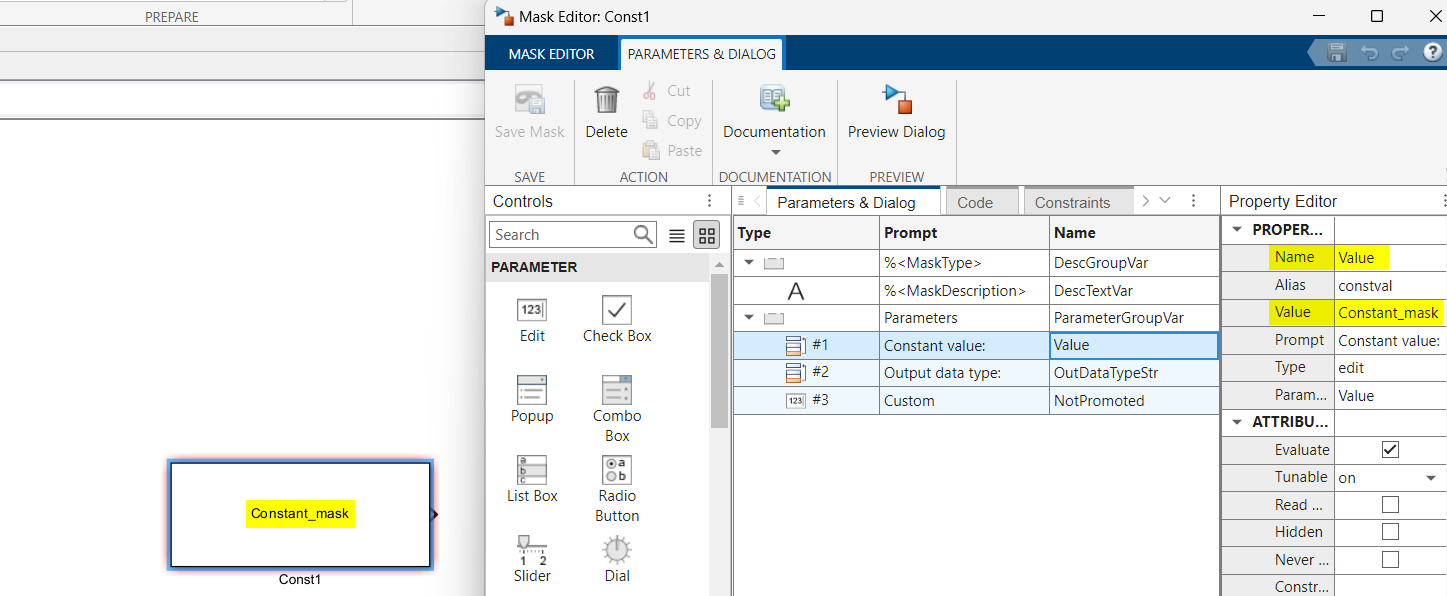
Task: Select the Dial control icon
Action: tap(616, 549)
